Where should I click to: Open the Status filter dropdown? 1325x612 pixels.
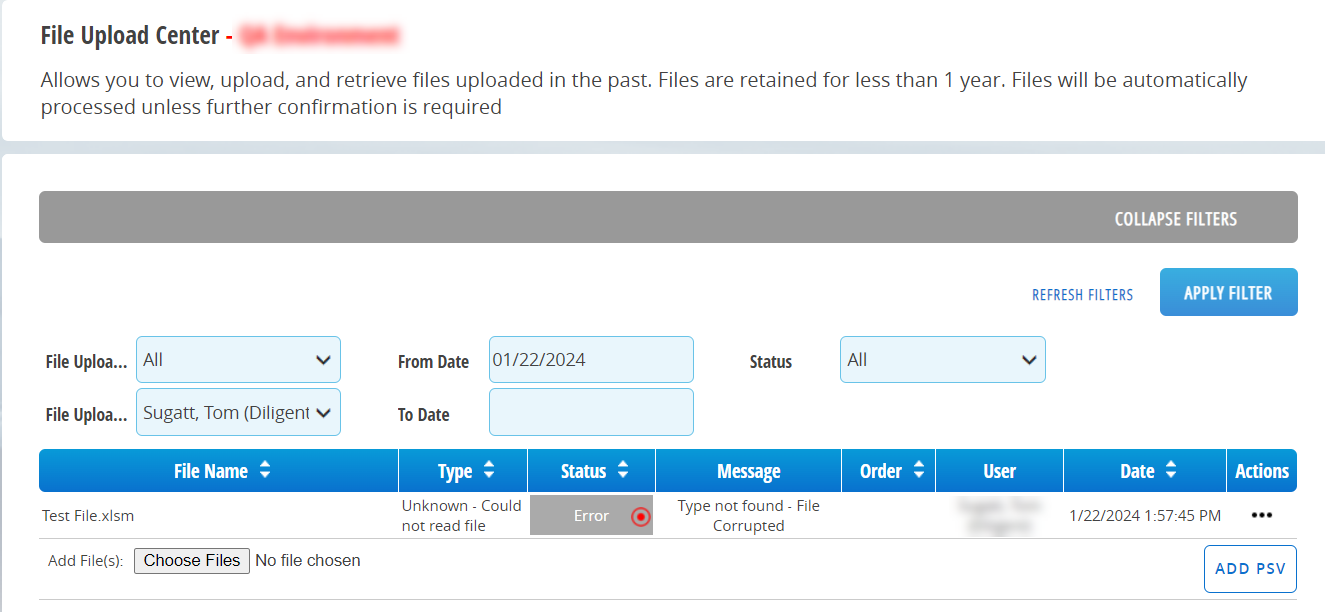tap(943, 360)
